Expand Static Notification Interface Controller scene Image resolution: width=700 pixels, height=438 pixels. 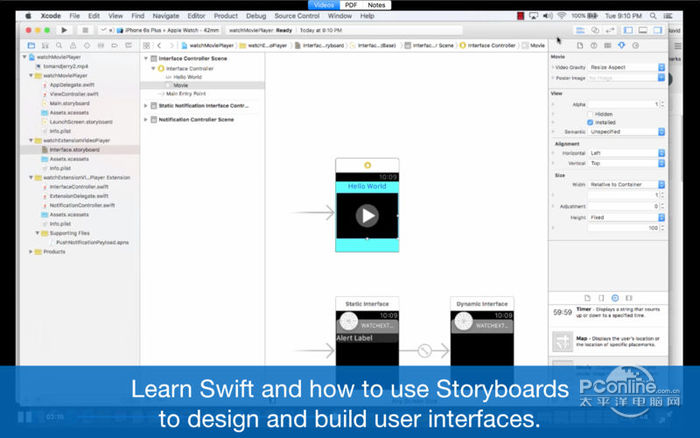[146, 106]
